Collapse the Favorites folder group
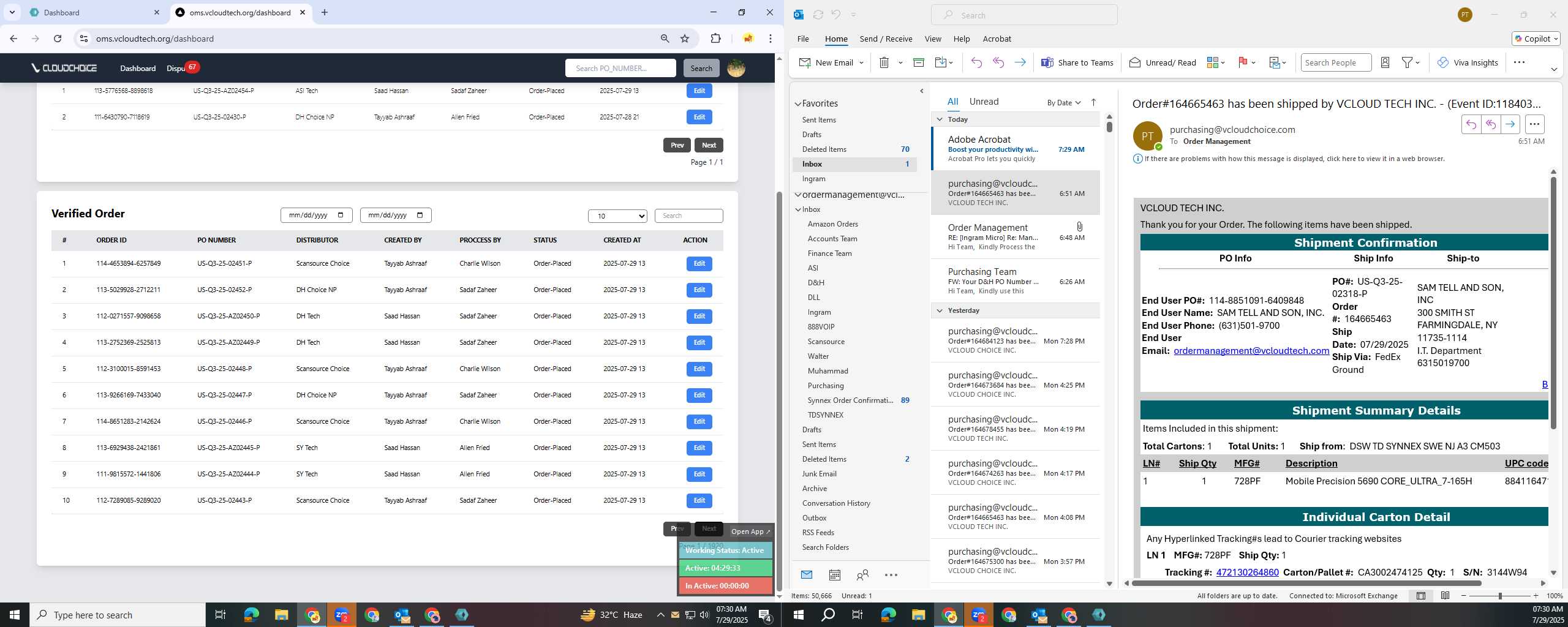 (x=797, y=104)
